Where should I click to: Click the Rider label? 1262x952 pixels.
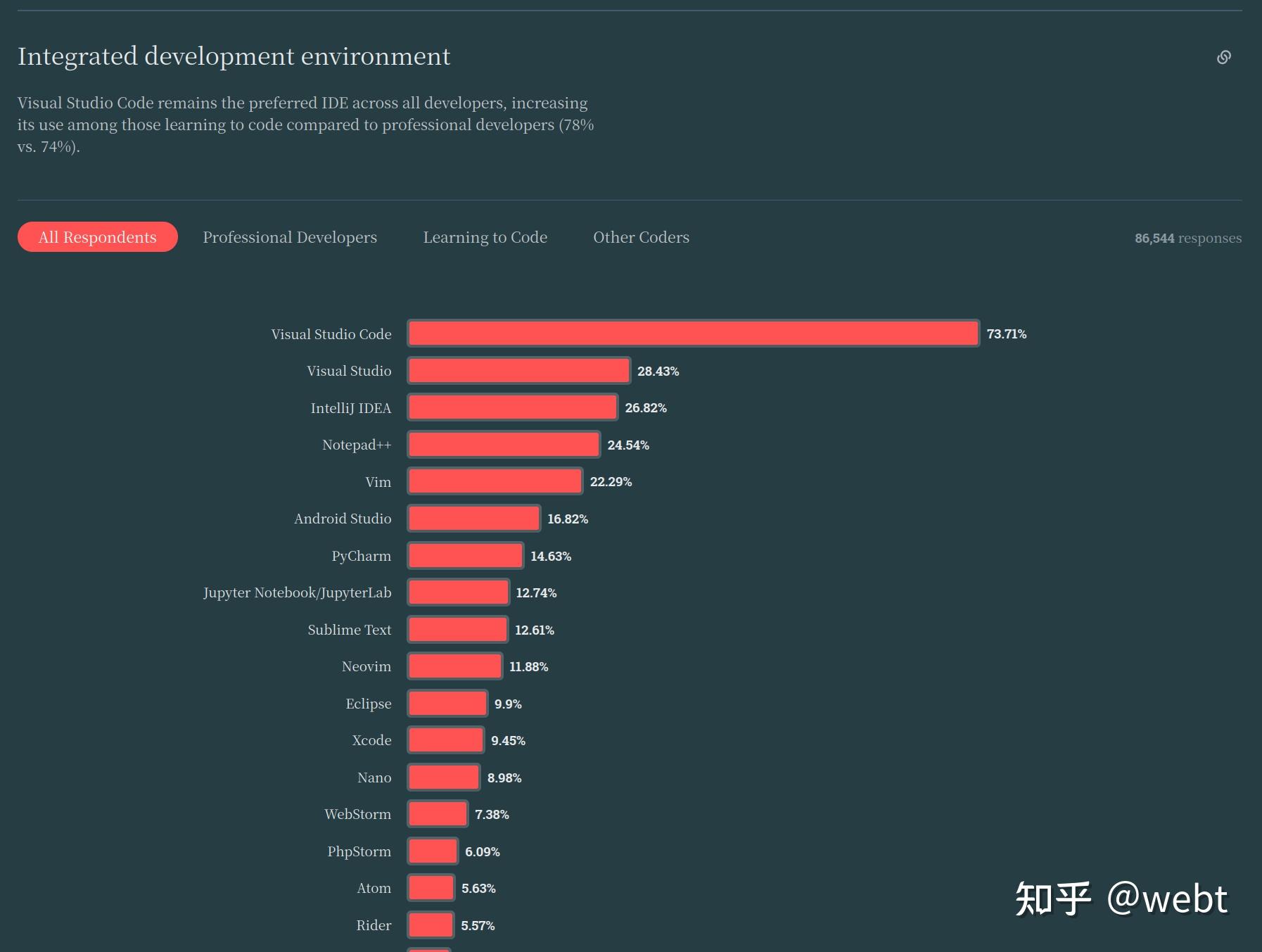tap(374, 925)
